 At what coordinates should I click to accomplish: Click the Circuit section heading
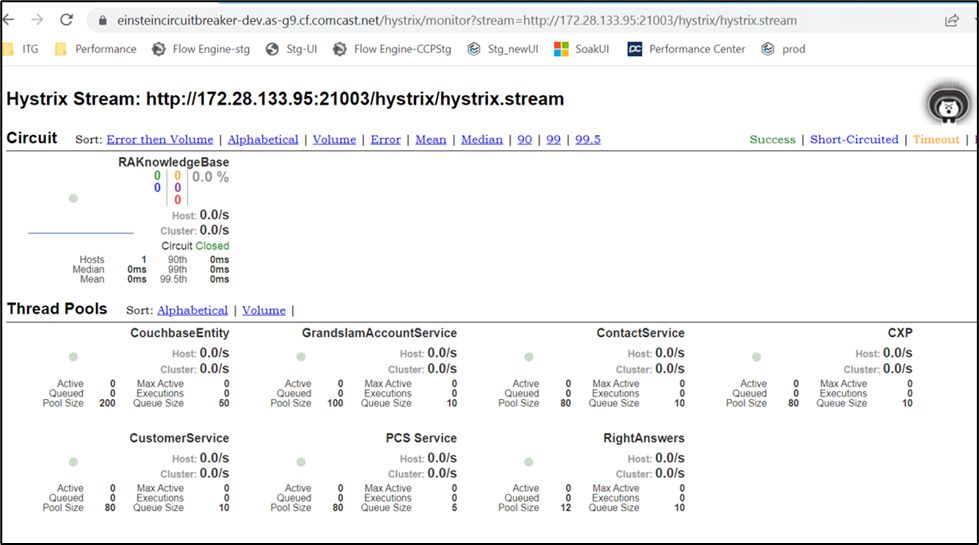tap(32, 138)
